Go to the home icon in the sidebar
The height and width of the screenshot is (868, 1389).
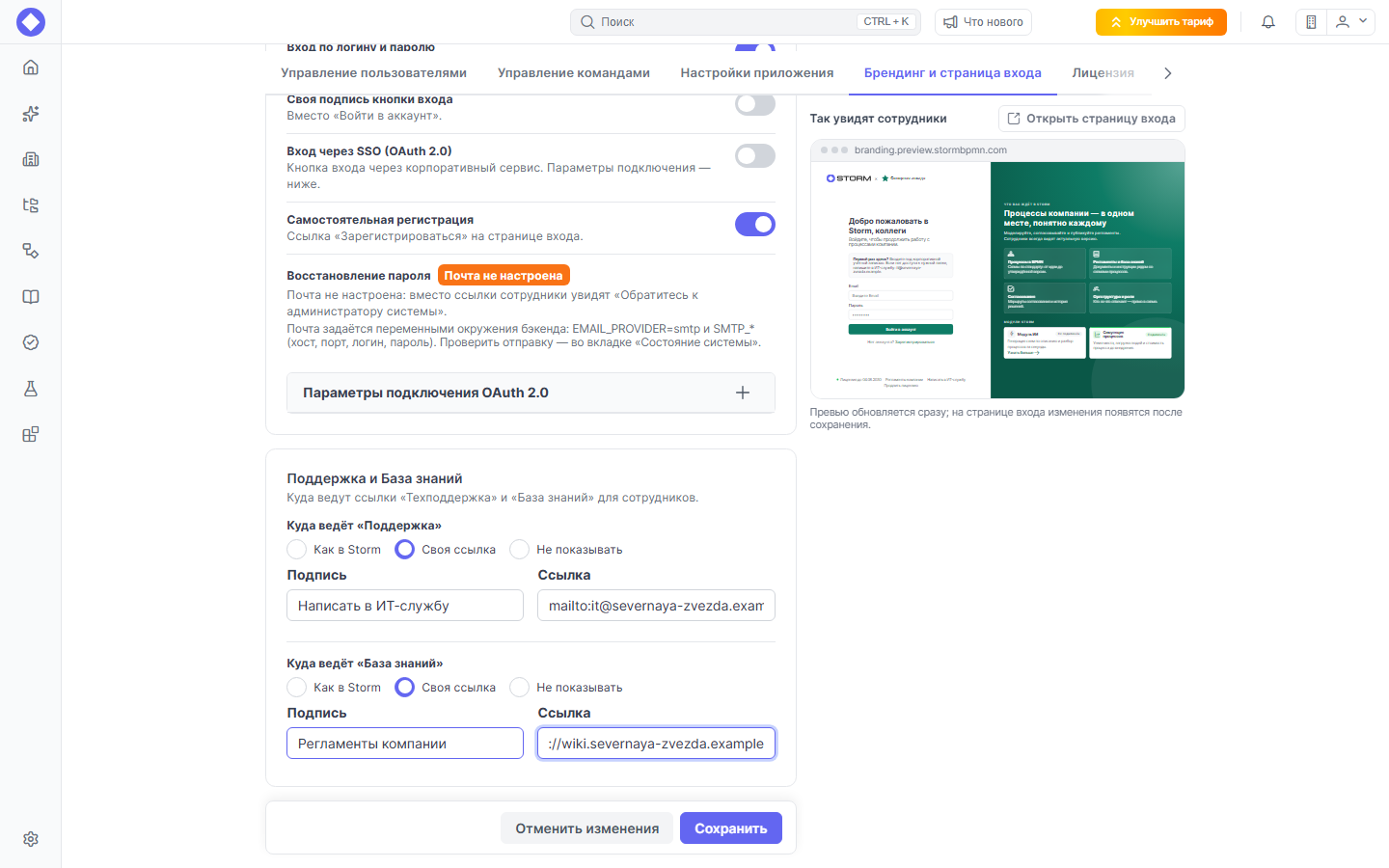coord(31,68)
